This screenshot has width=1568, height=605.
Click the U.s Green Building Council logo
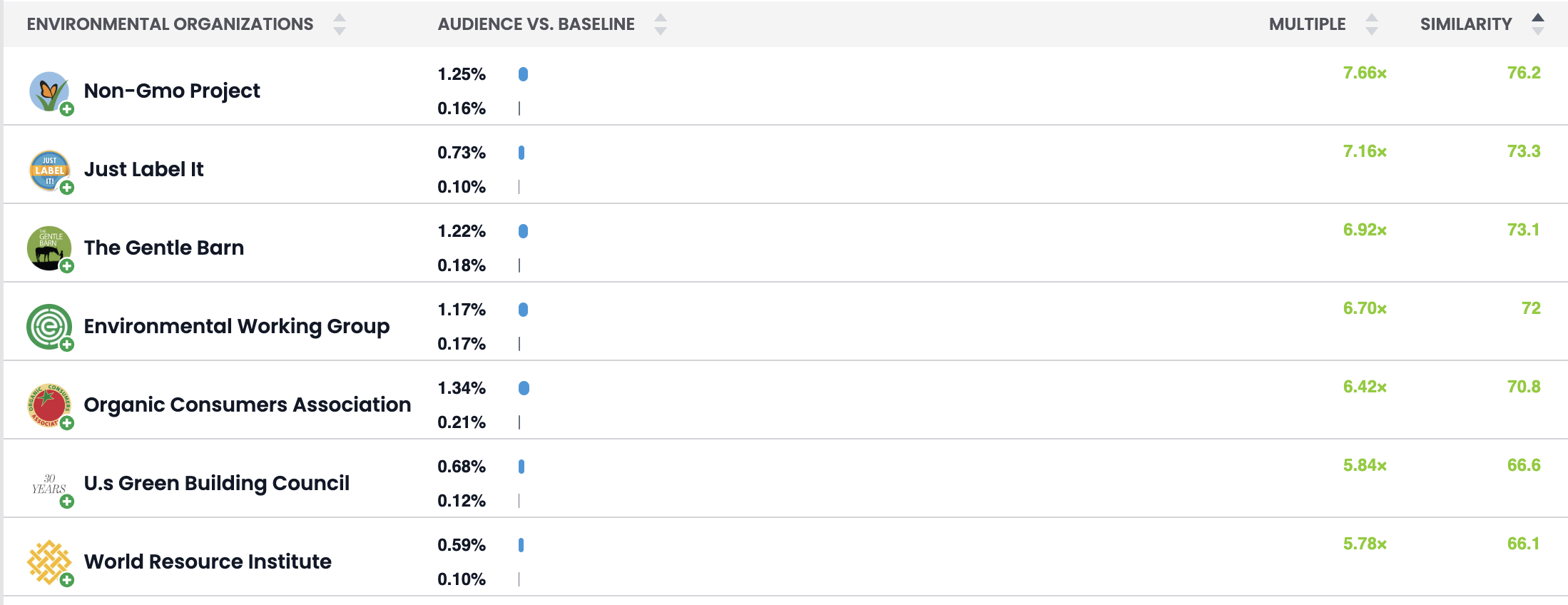click(x=49, y=484)
